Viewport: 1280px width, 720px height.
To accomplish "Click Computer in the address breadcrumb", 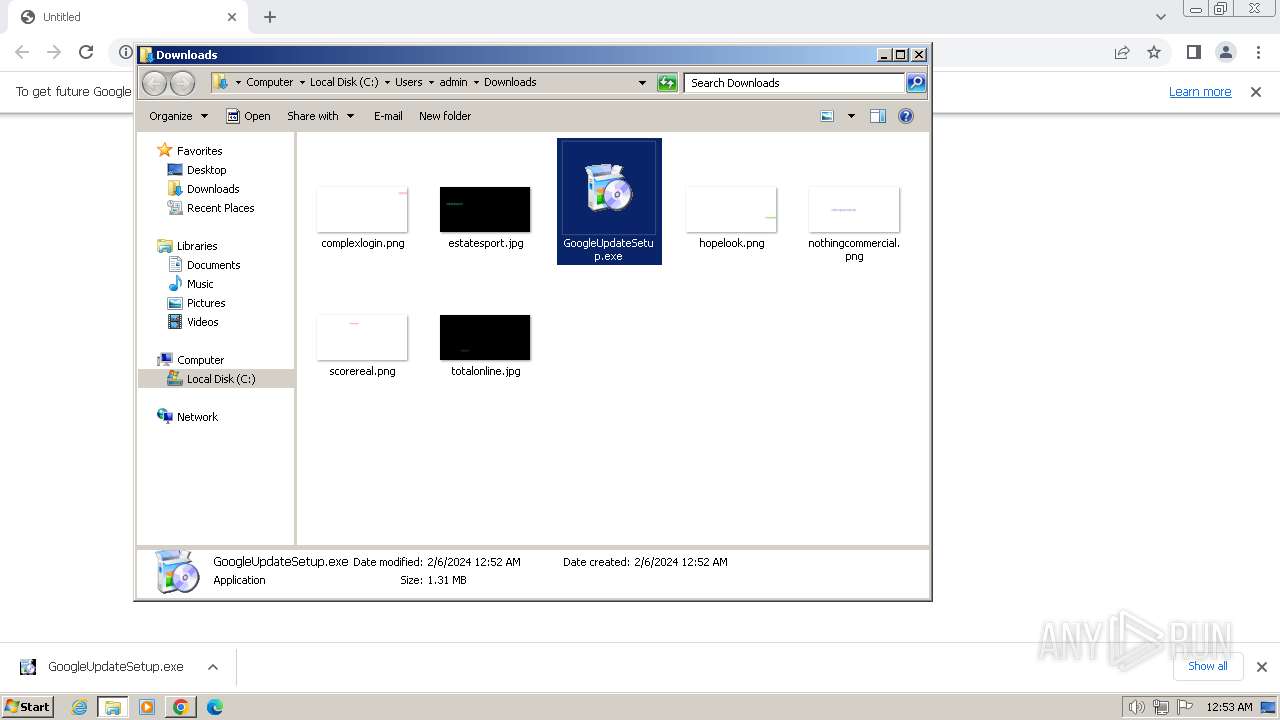I will tap(270, 82).
